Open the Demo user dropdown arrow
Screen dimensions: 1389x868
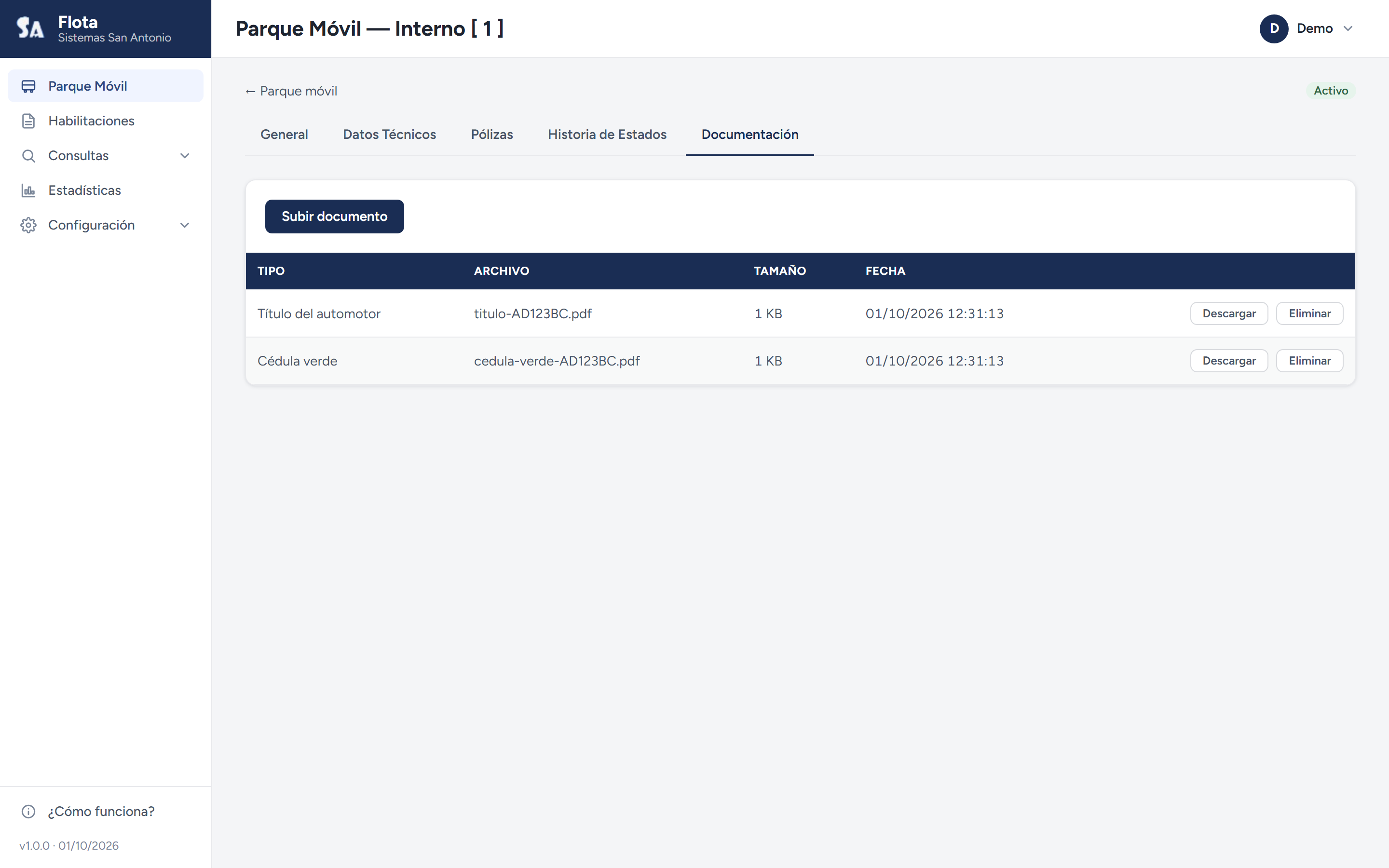pos(1348,29)
